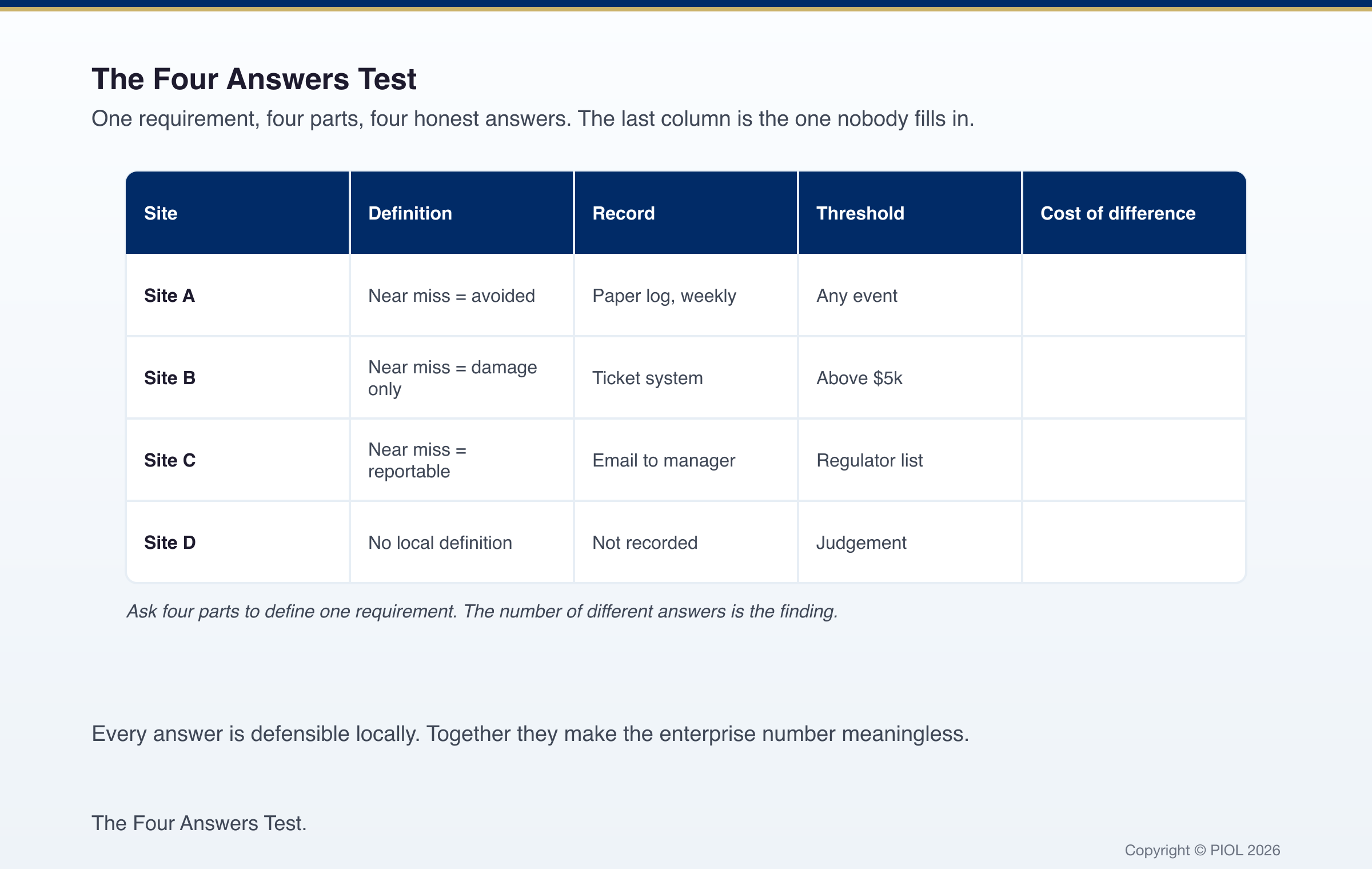Click the title The Four Answers Test

254,79
